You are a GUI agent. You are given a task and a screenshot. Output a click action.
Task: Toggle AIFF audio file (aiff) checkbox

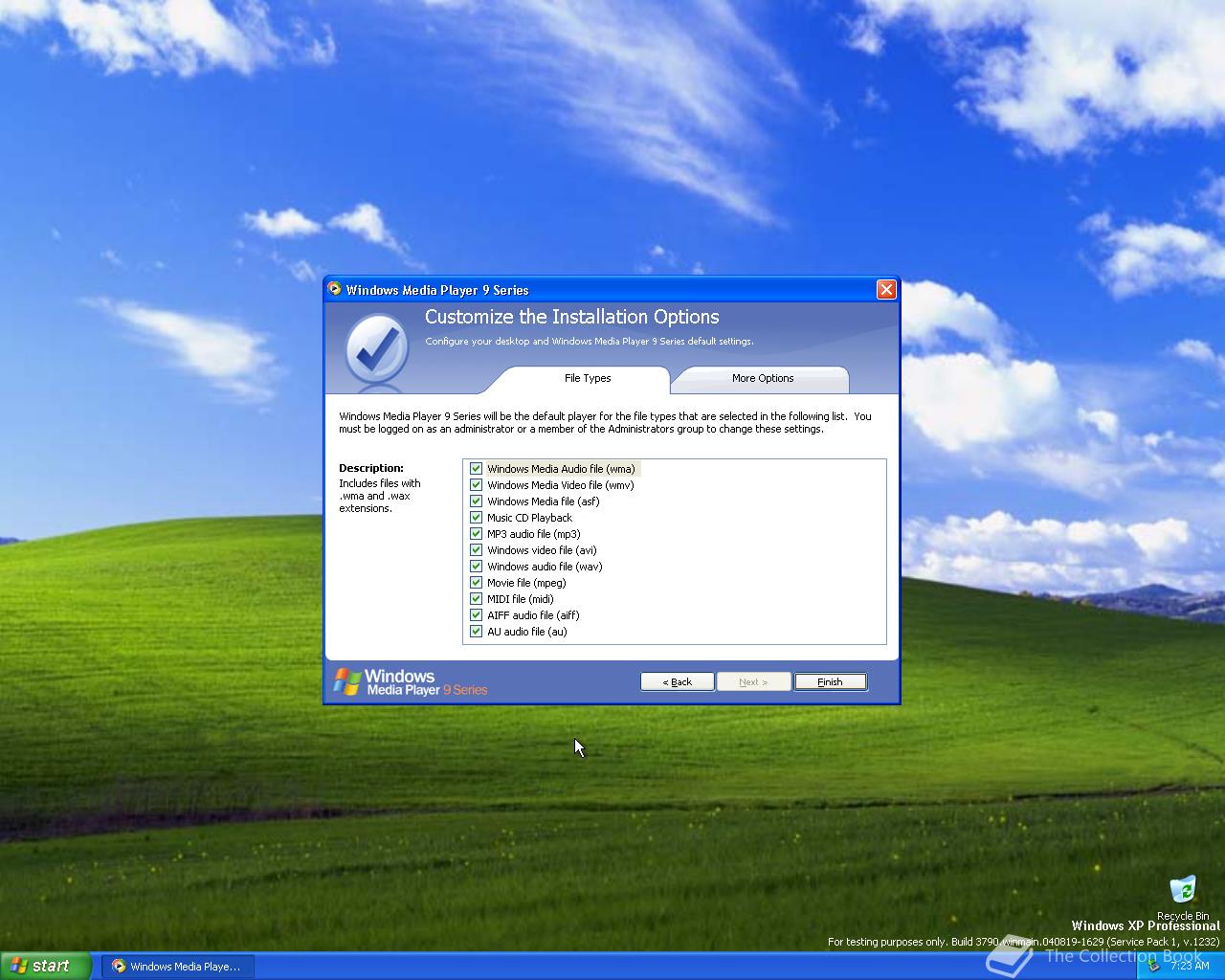tap(476, 615)
